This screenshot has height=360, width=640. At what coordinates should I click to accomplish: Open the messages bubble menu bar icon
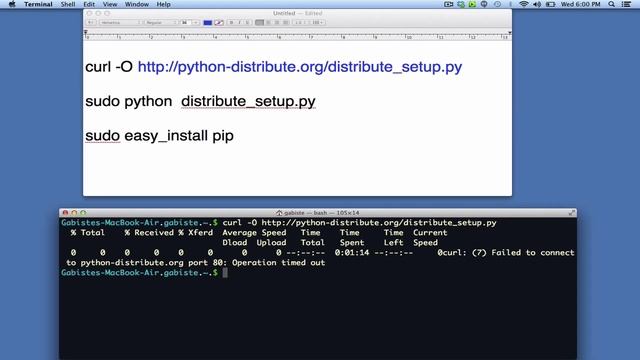point(484,4)
